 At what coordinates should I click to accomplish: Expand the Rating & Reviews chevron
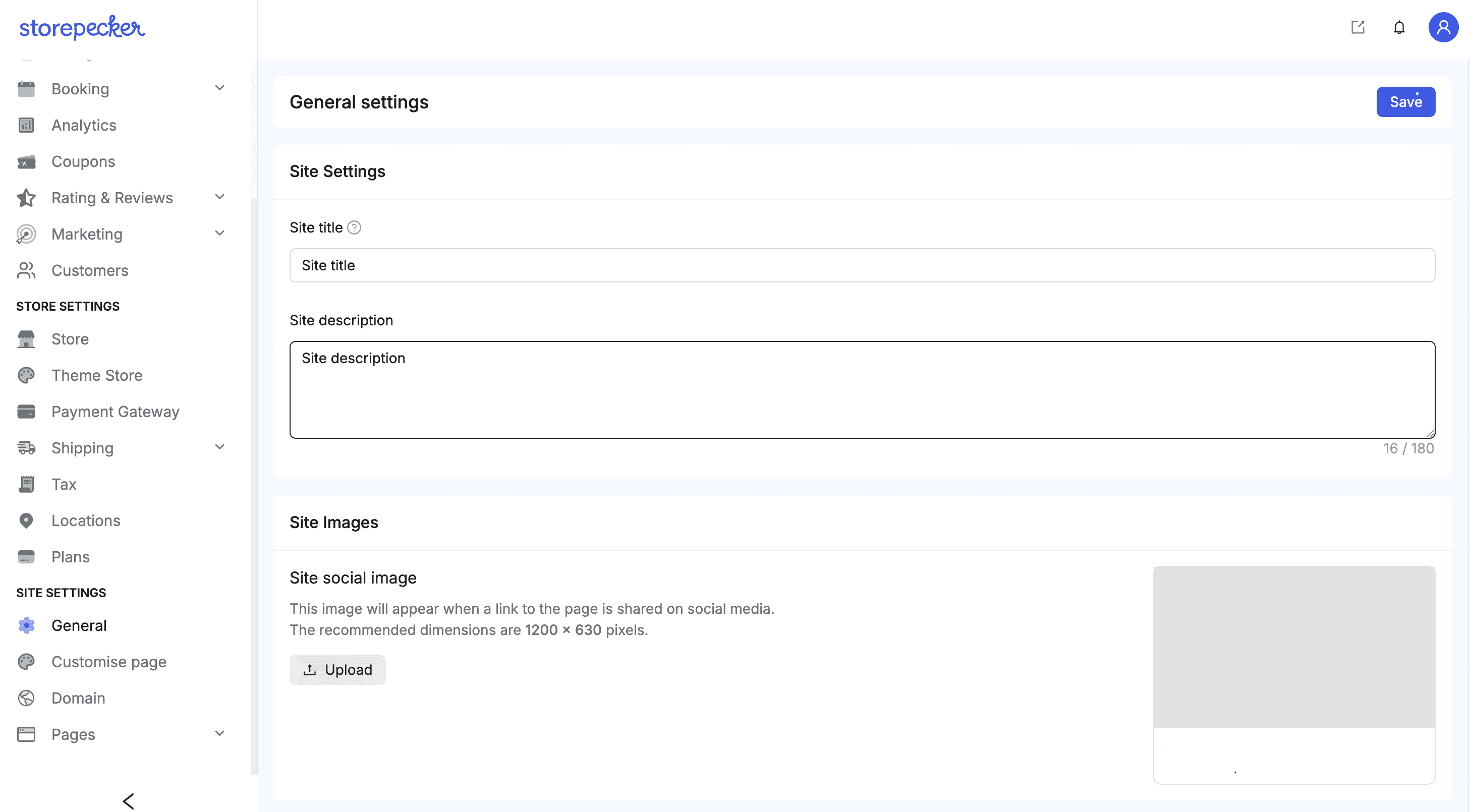pyautogui.click(x=220, y=197)
